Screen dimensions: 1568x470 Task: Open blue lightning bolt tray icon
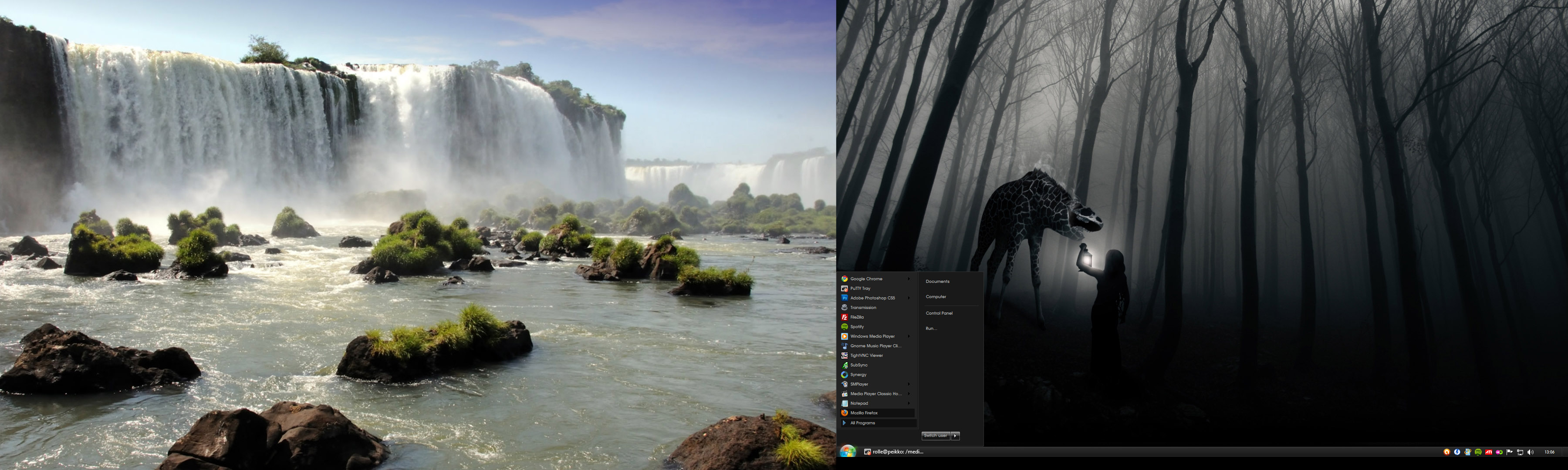1457,452
